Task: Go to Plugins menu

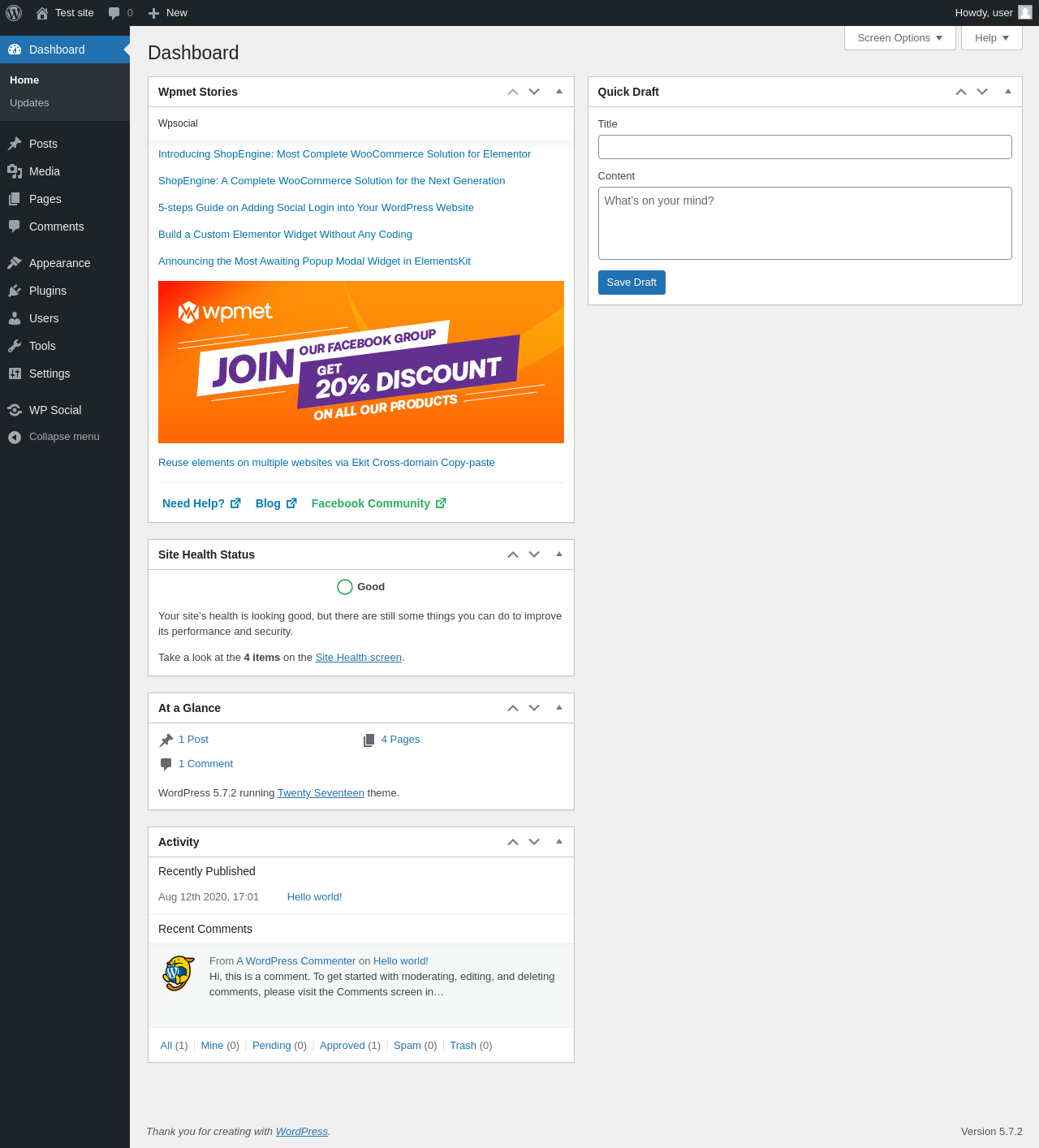Action: pos(65,291)
